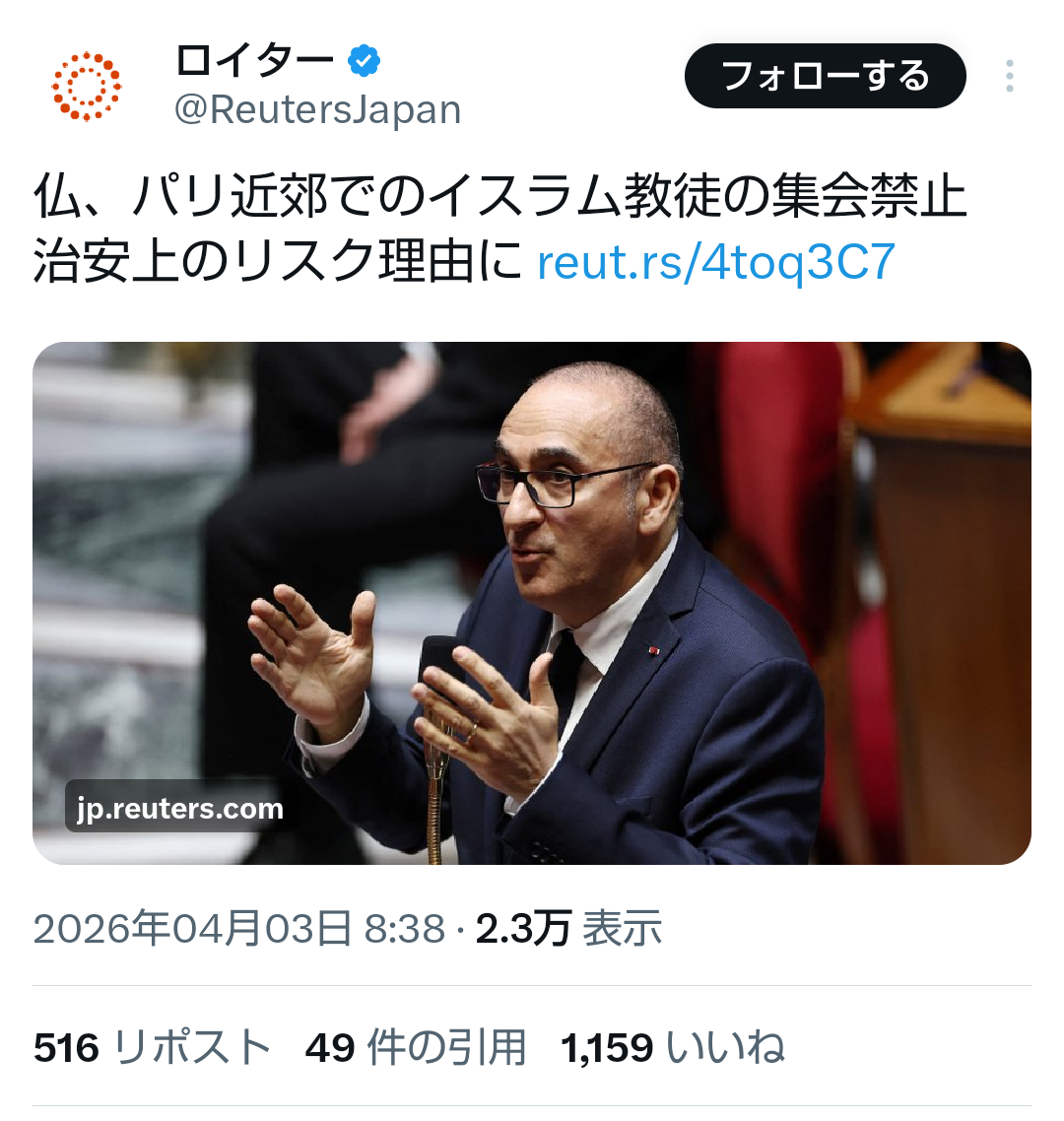This screenshot has height=1121, width=1064.
Task: Open the 2026年04月03日 8:38 timestamp
Action: tap(239, 929)
